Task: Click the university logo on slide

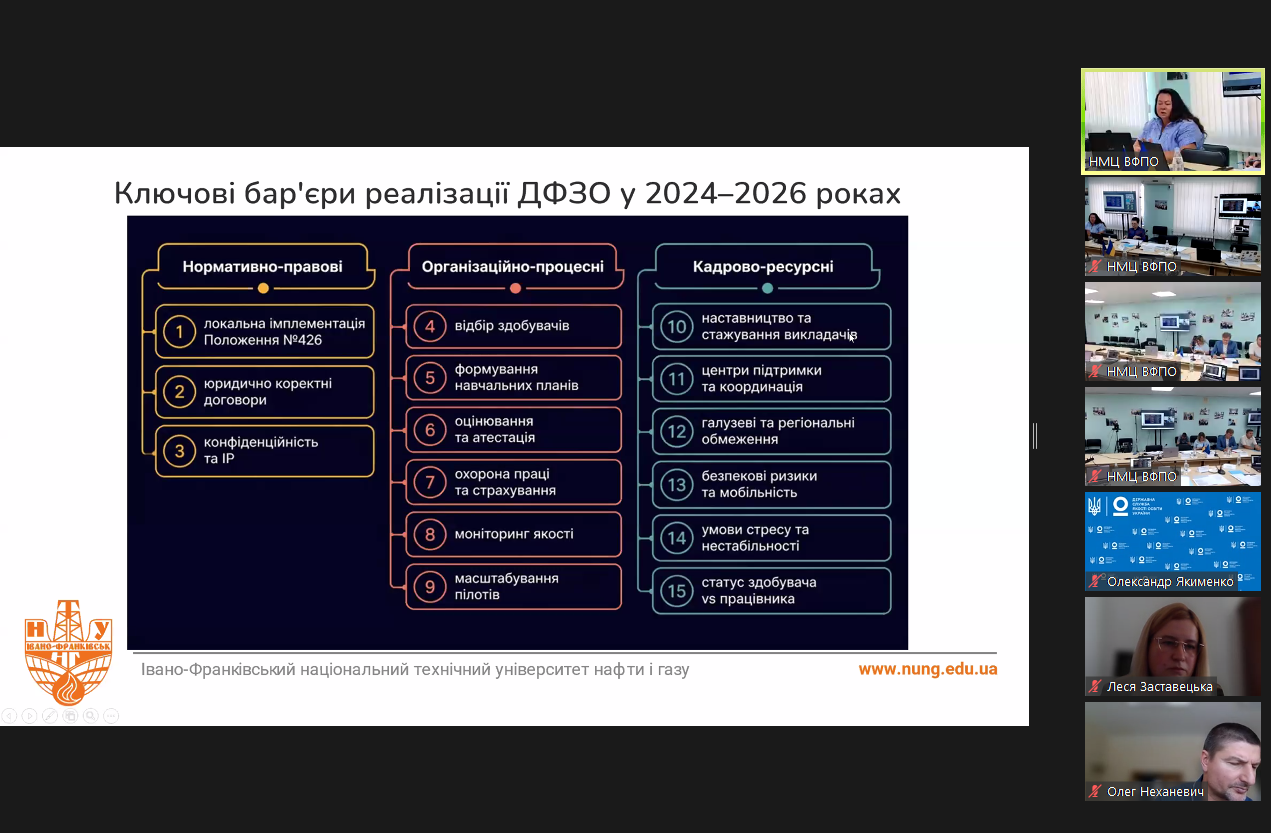Action: pyautogui.click(x=68, y=652)
